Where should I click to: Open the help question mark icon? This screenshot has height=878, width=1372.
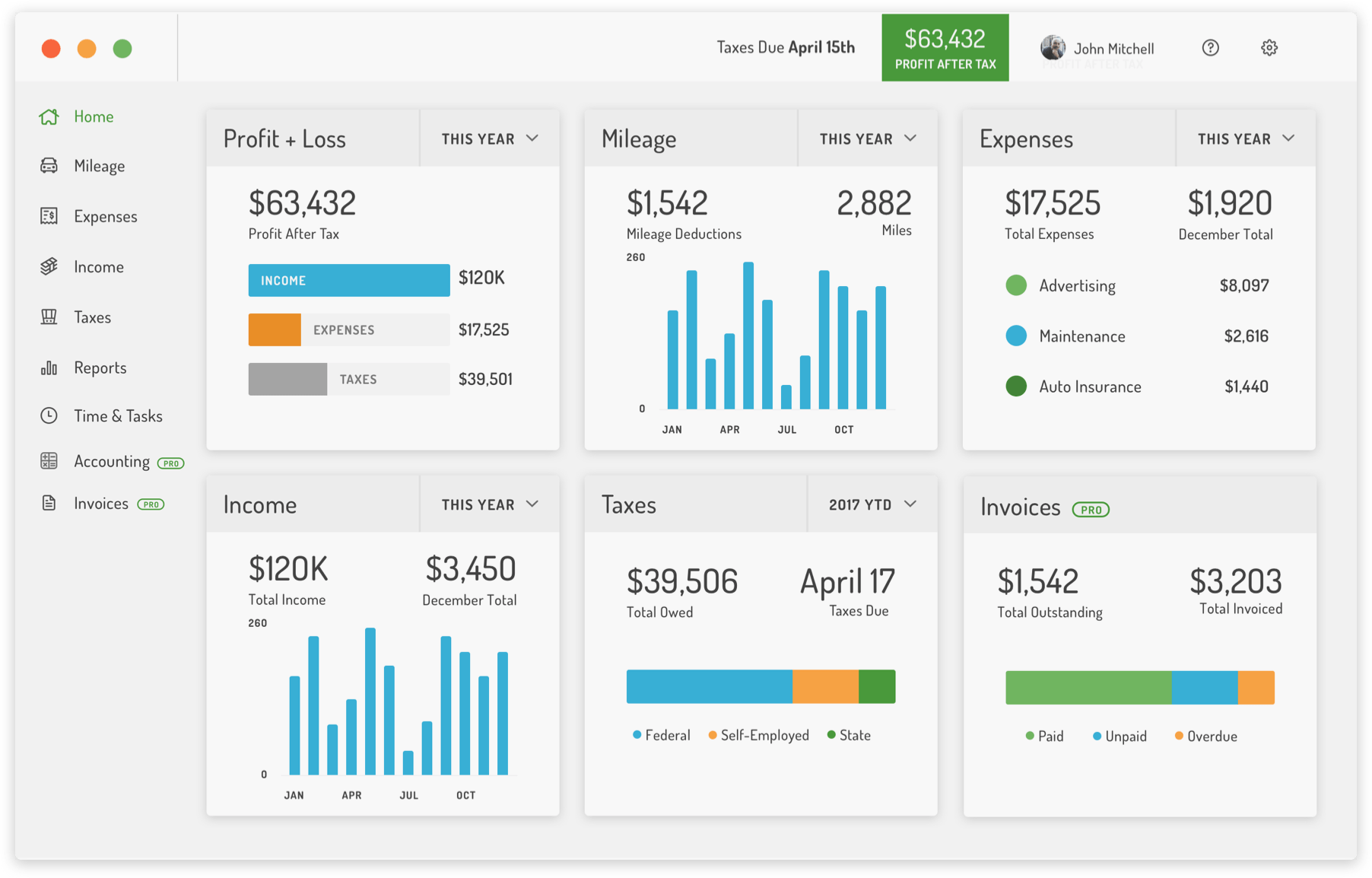coord(1210,47)
